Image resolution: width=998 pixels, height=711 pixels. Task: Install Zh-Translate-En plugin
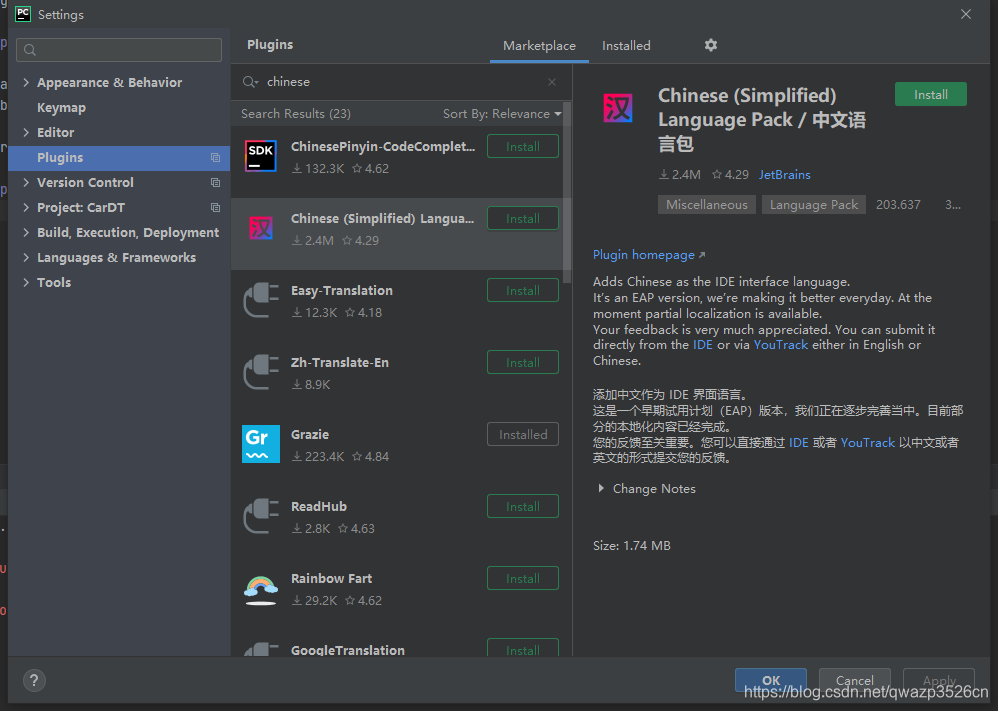[x=523, y=362]
